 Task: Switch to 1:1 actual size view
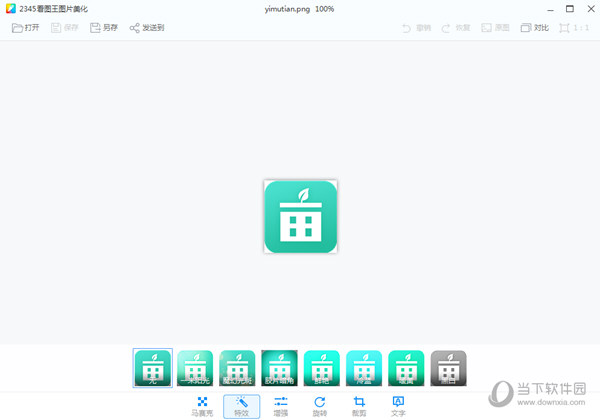coord(574,28)
